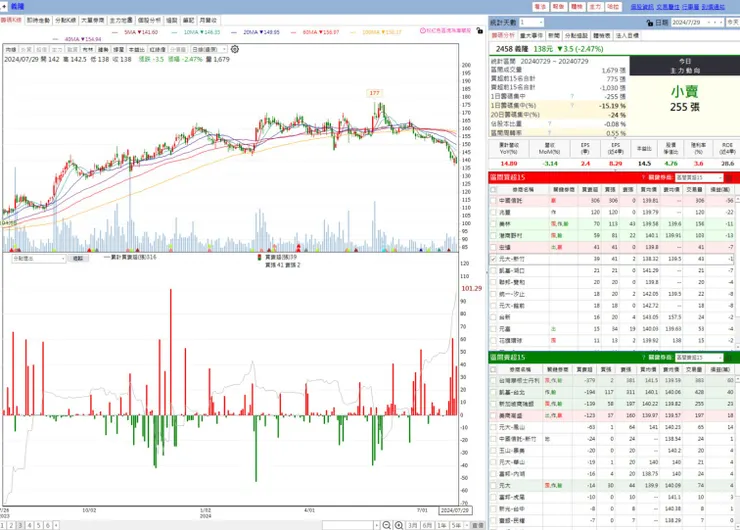Open the 日線 chart period dropdown

(x=209, y=49)
